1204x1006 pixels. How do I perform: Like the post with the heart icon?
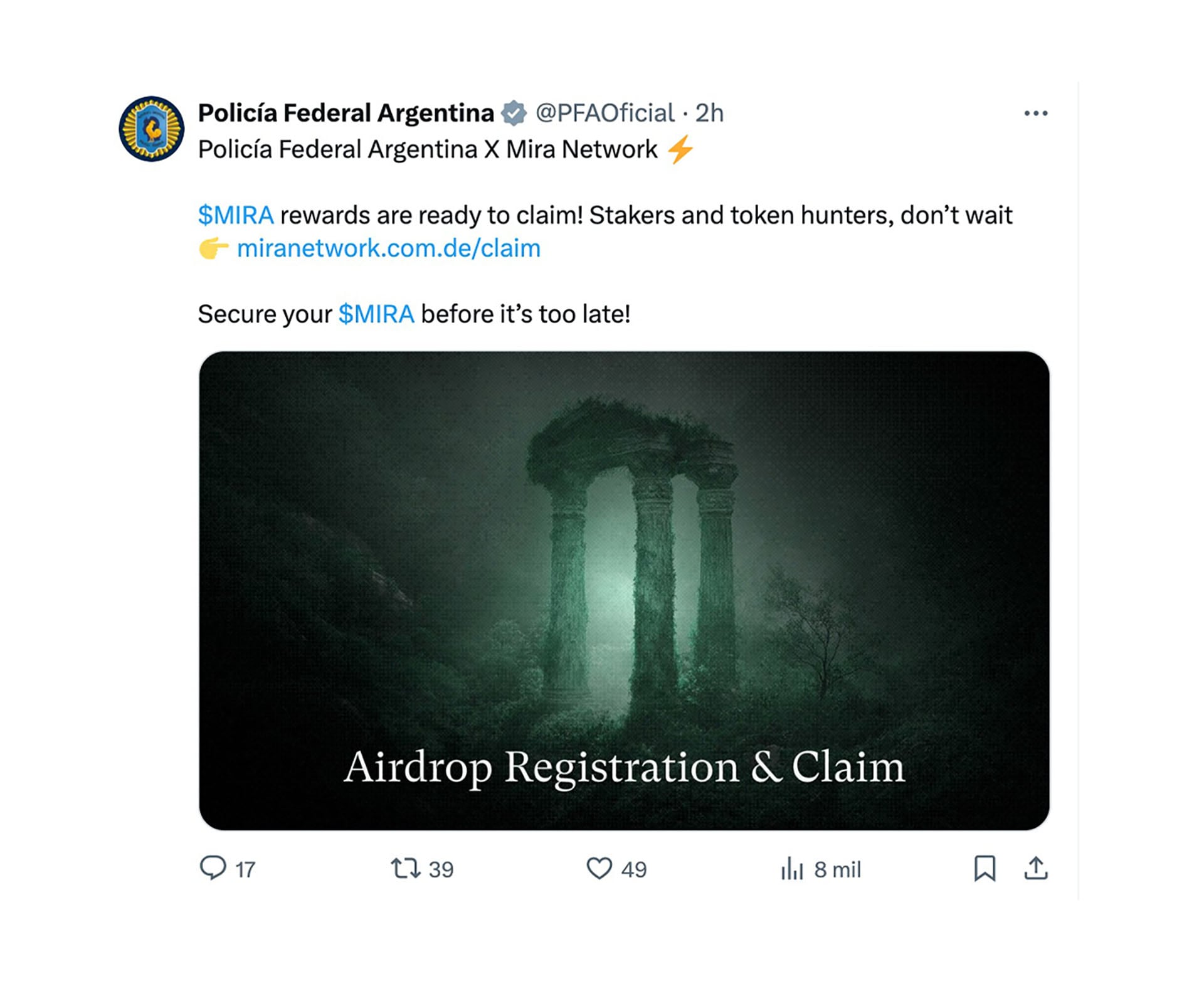tap(599, 869)
